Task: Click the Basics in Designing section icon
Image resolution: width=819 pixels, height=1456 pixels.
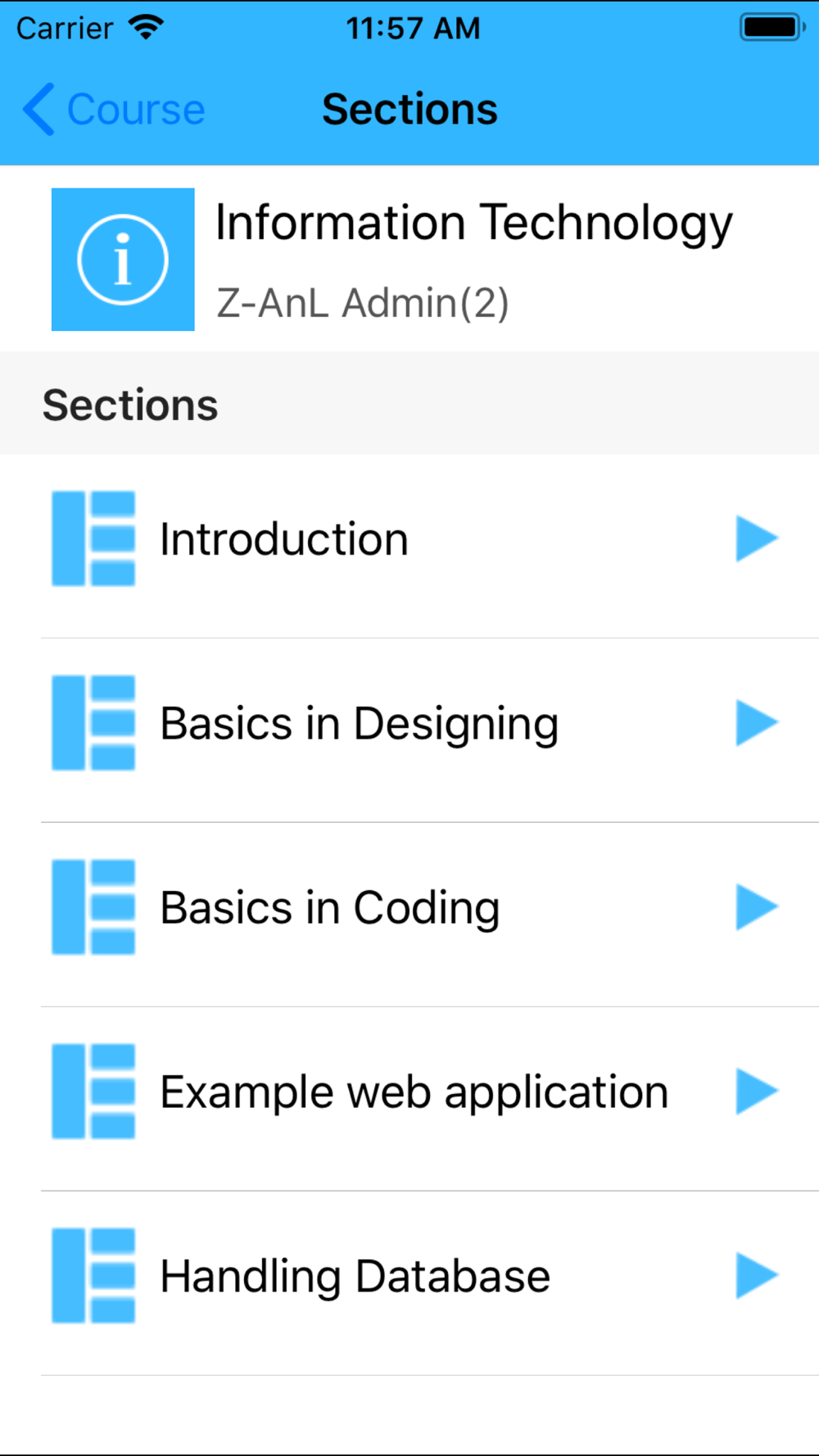Action: pos(93,723)
